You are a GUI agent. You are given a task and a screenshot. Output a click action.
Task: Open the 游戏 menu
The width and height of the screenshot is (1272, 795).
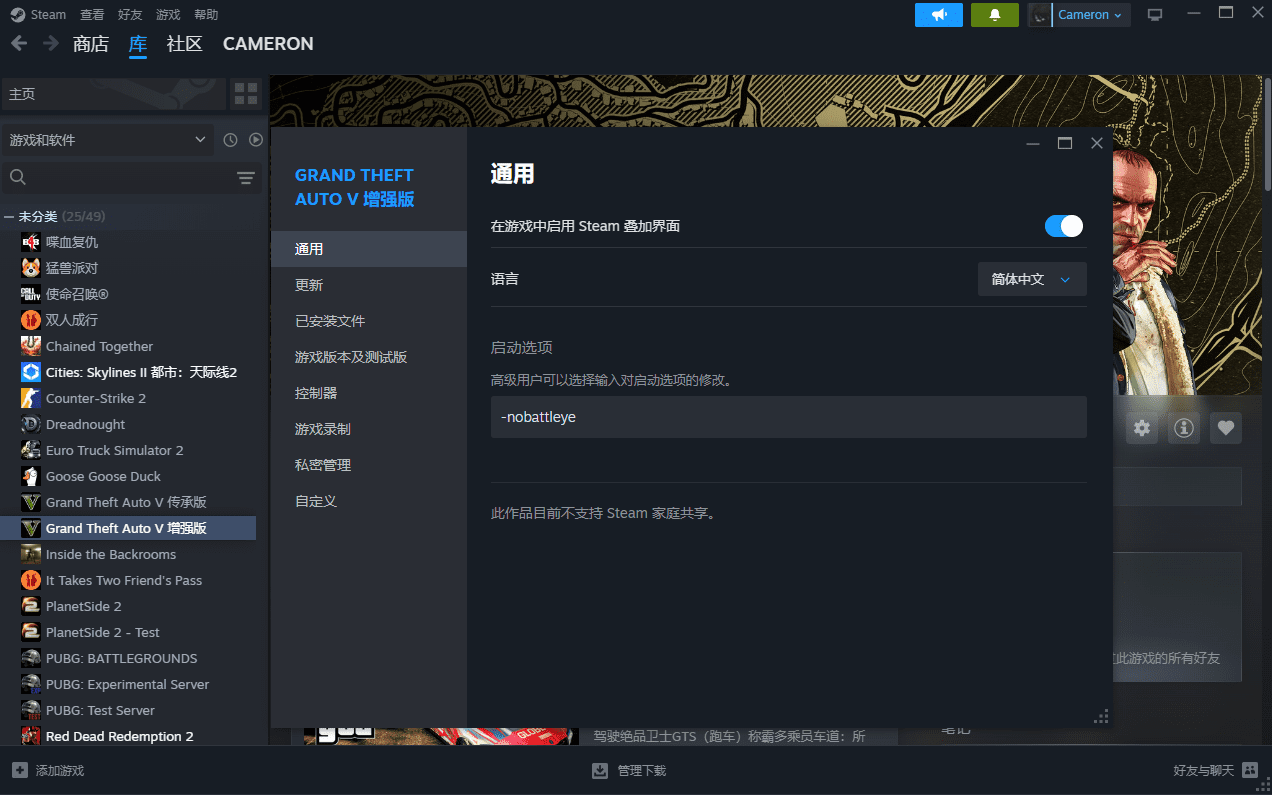(x=168, y=15)
